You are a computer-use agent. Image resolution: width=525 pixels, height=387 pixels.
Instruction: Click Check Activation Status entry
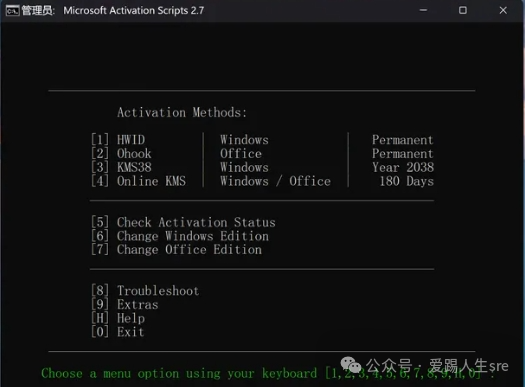pyautogui.click(x=183, y=222)
